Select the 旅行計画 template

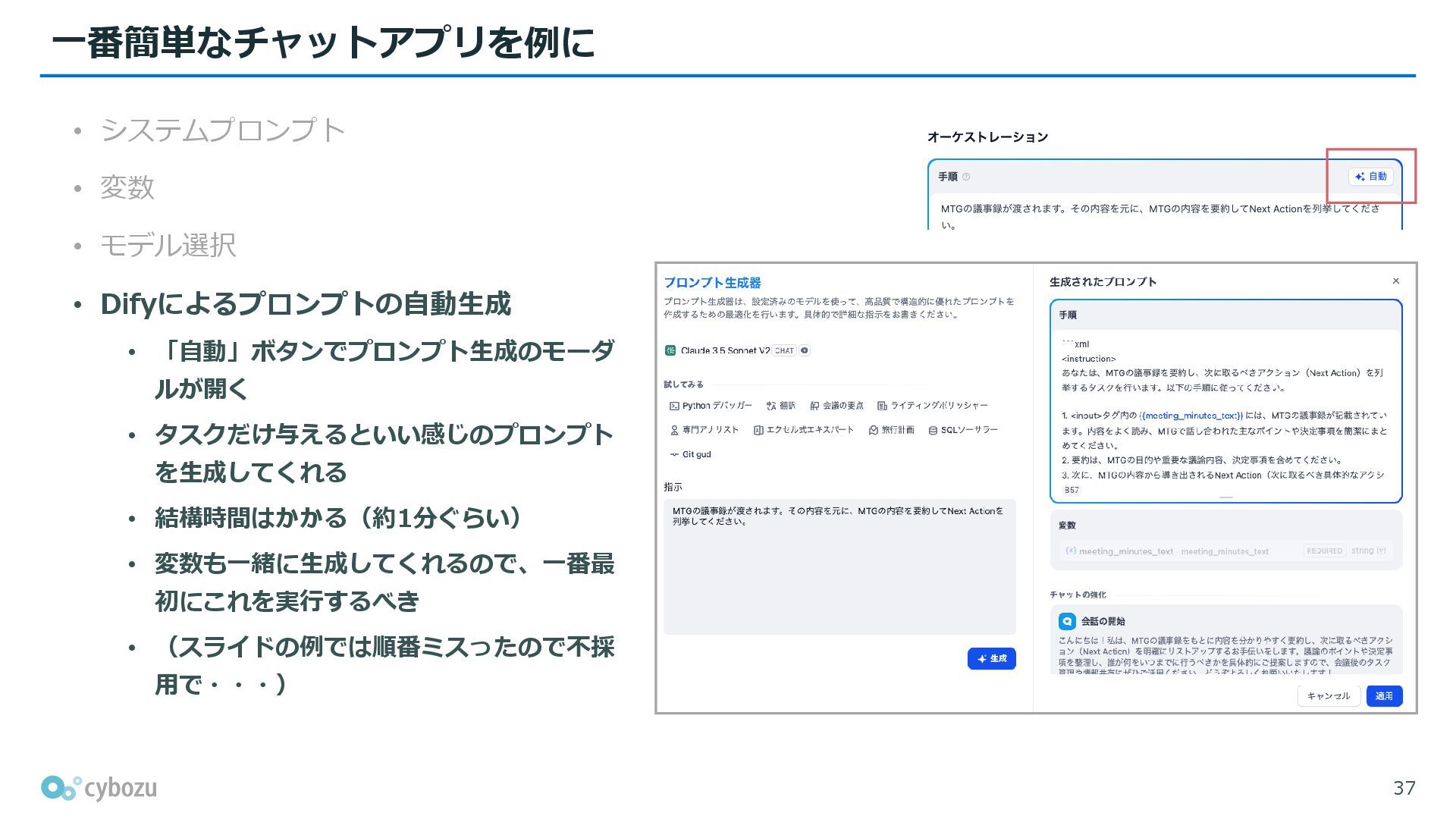[x=892, y=430]
